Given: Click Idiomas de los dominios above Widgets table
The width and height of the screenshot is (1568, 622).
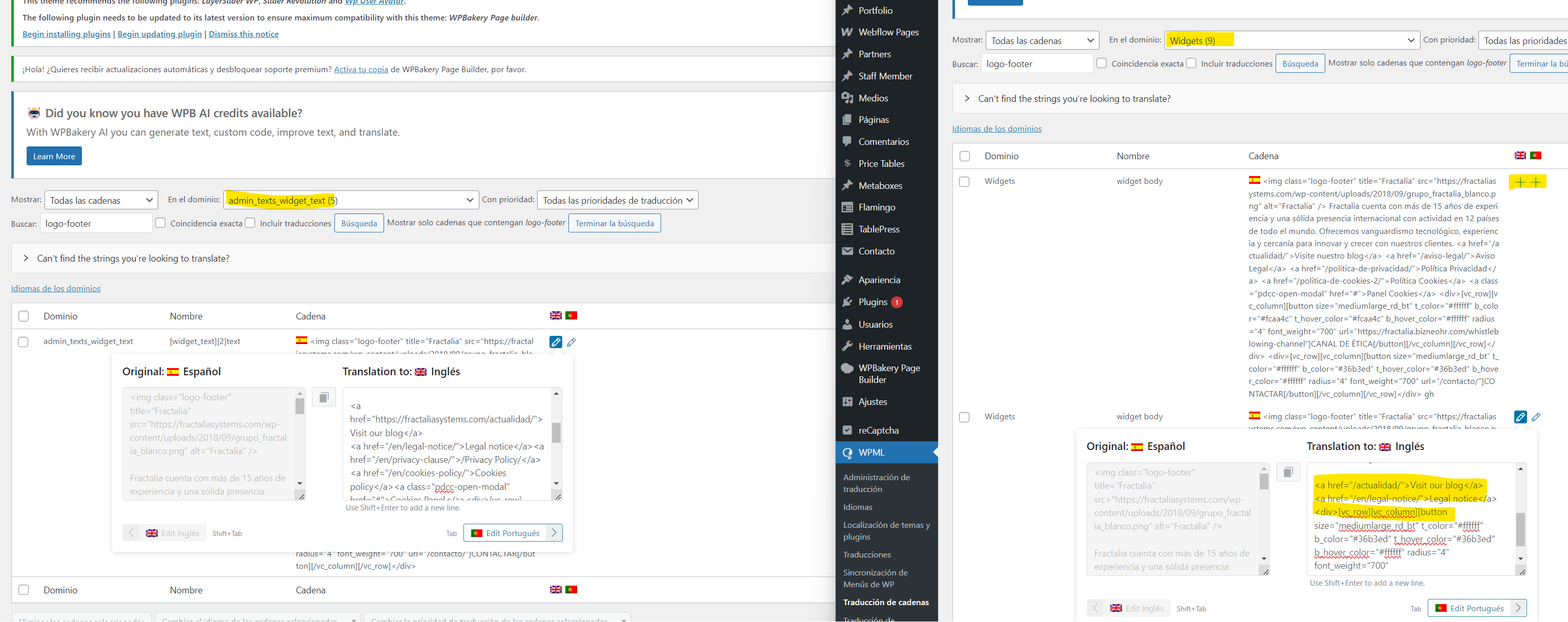Looking at the screenshot, I should coord(997,128).
